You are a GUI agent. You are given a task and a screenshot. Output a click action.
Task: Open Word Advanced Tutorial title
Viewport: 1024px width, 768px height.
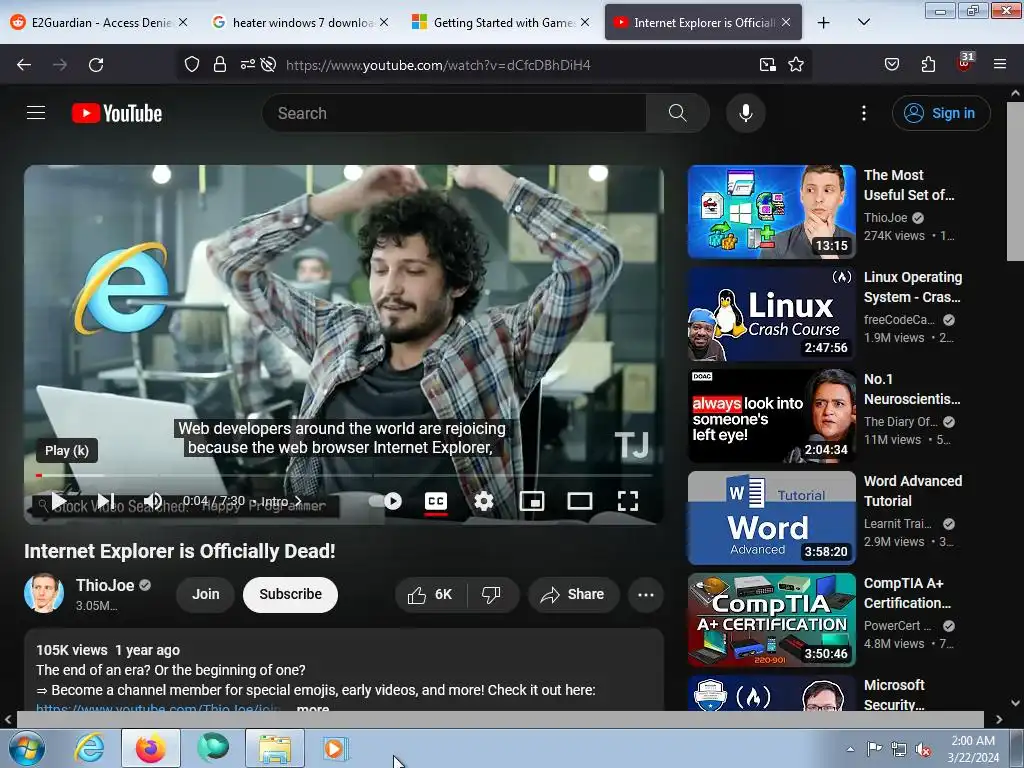point(913,491)
